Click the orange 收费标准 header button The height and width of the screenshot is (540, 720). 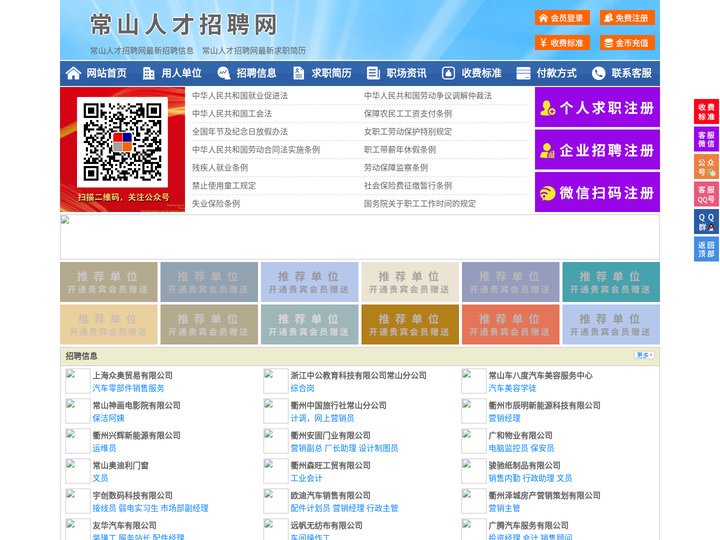click(x=562, y=43)
